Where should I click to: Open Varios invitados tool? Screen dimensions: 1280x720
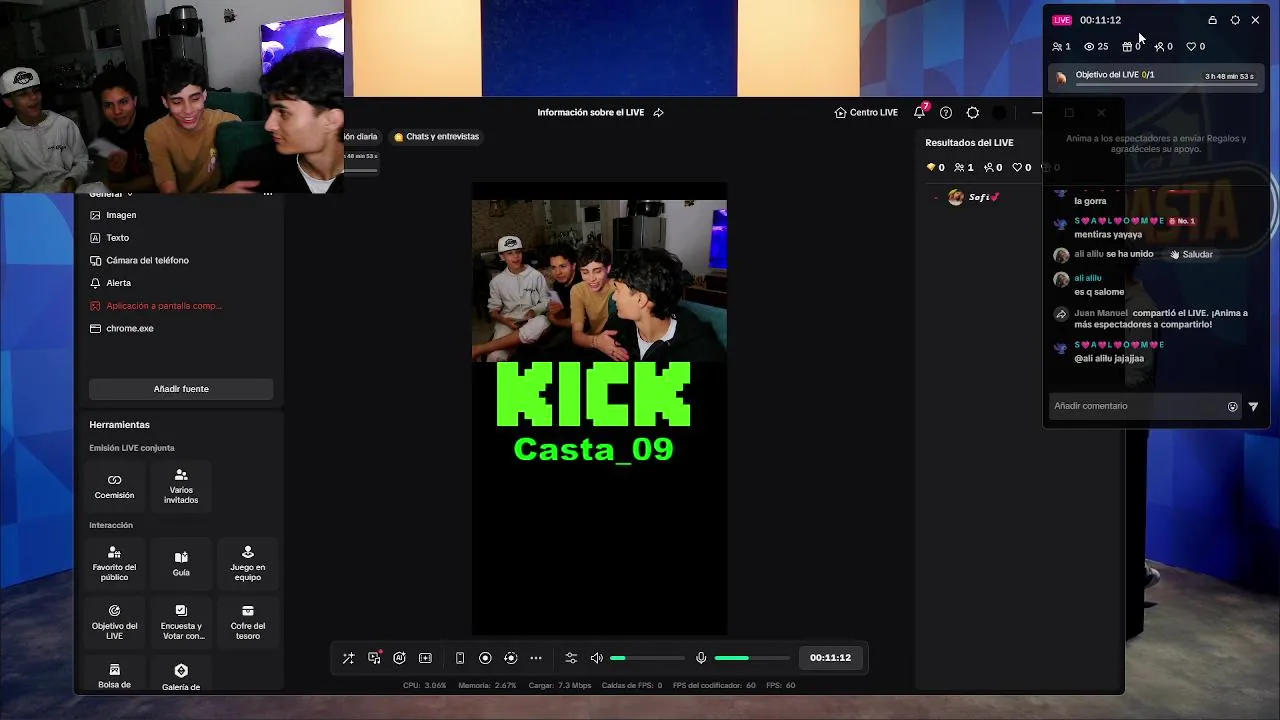(x=181, y=486)
